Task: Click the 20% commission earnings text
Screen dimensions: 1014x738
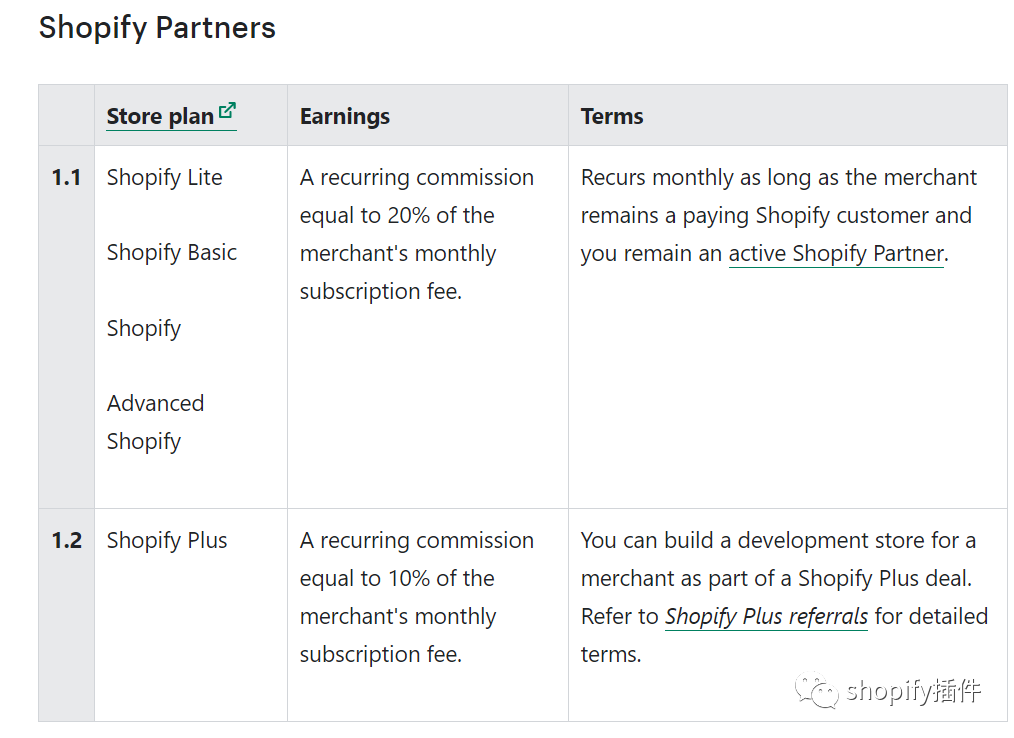Action: click(416, 234)
